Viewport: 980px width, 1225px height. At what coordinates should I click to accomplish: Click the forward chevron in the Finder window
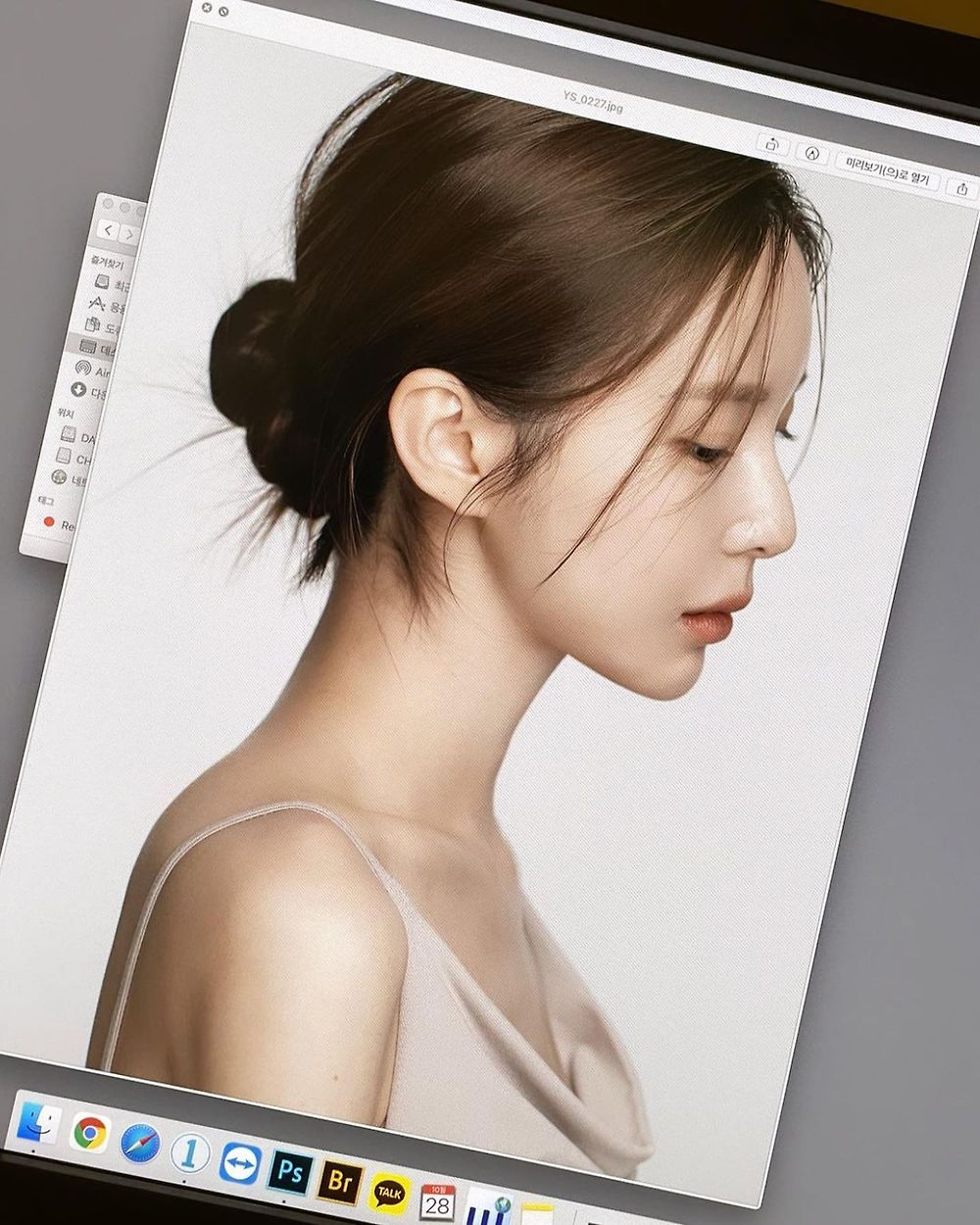128,235
